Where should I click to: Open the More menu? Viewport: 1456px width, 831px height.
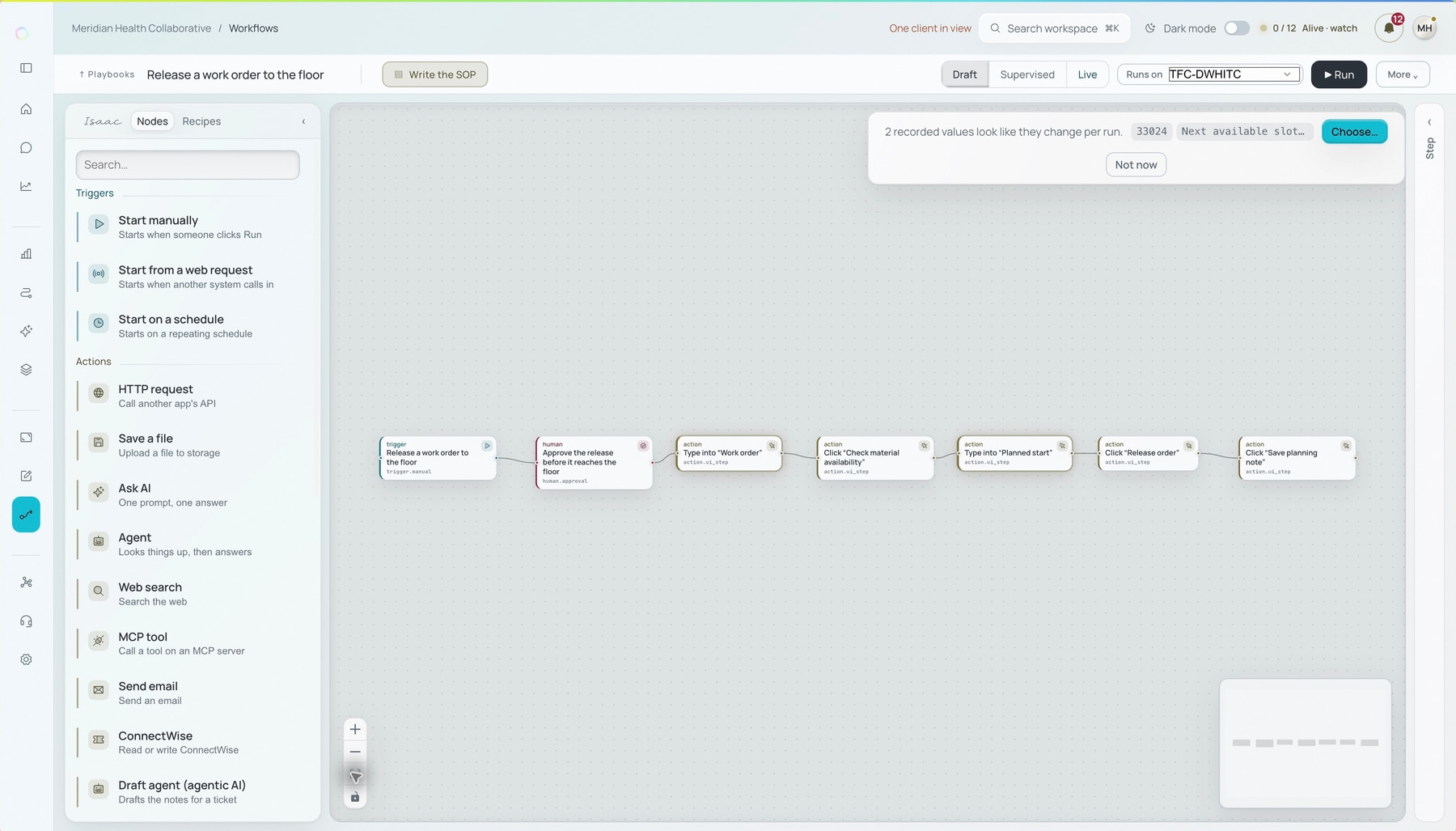[x=1403, y=74]
